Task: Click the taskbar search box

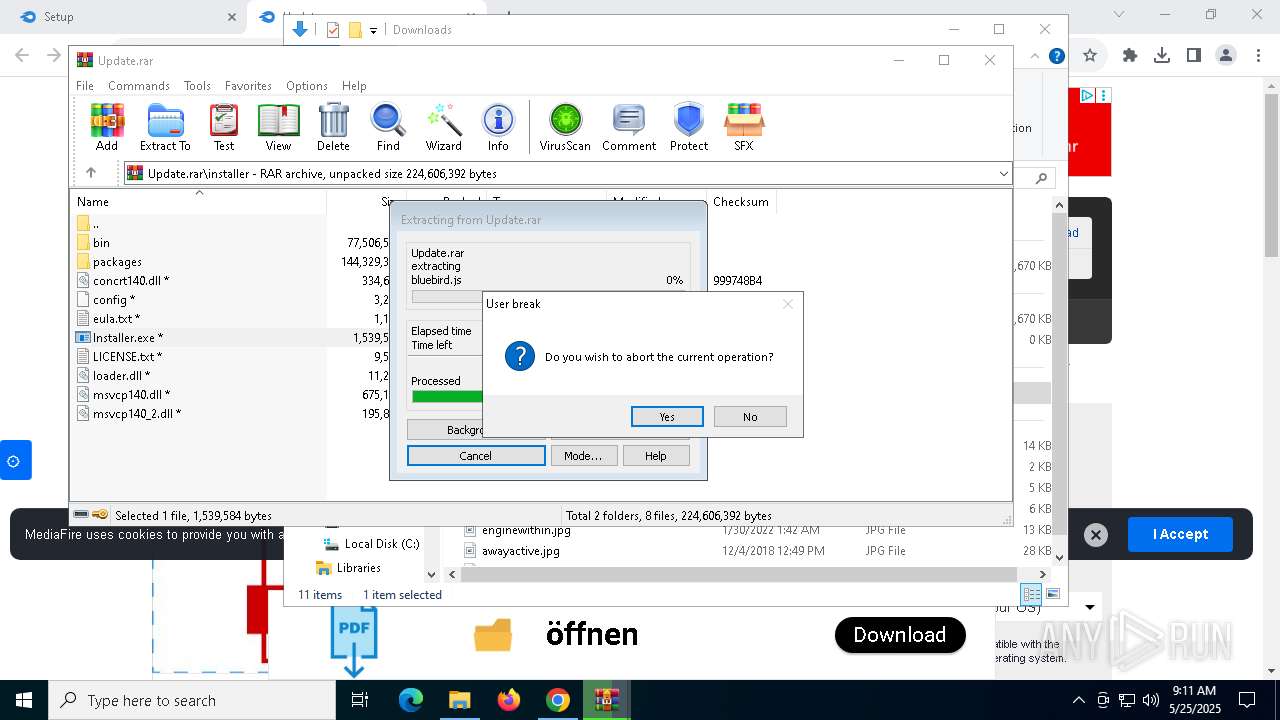Action: point(191,700)
